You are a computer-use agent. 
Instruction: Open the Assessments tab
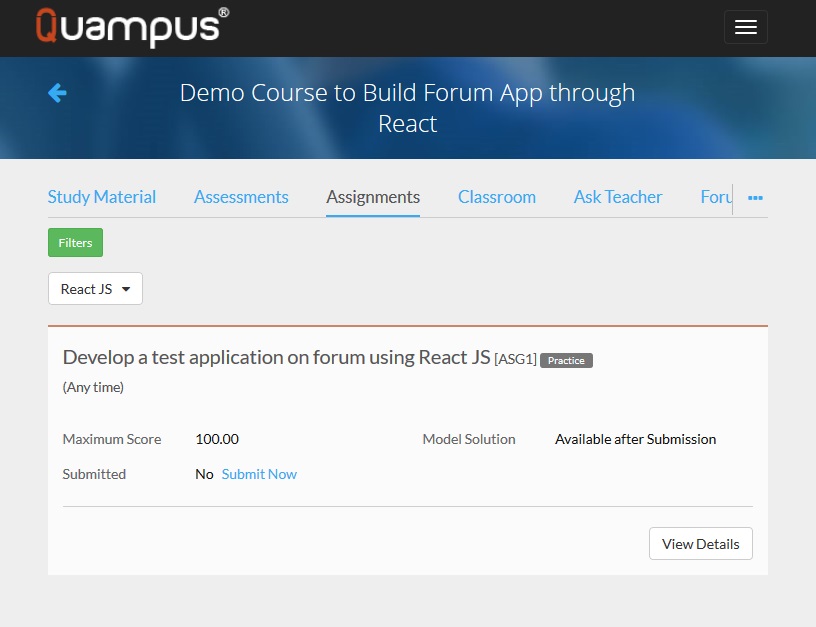pos(241,197)
